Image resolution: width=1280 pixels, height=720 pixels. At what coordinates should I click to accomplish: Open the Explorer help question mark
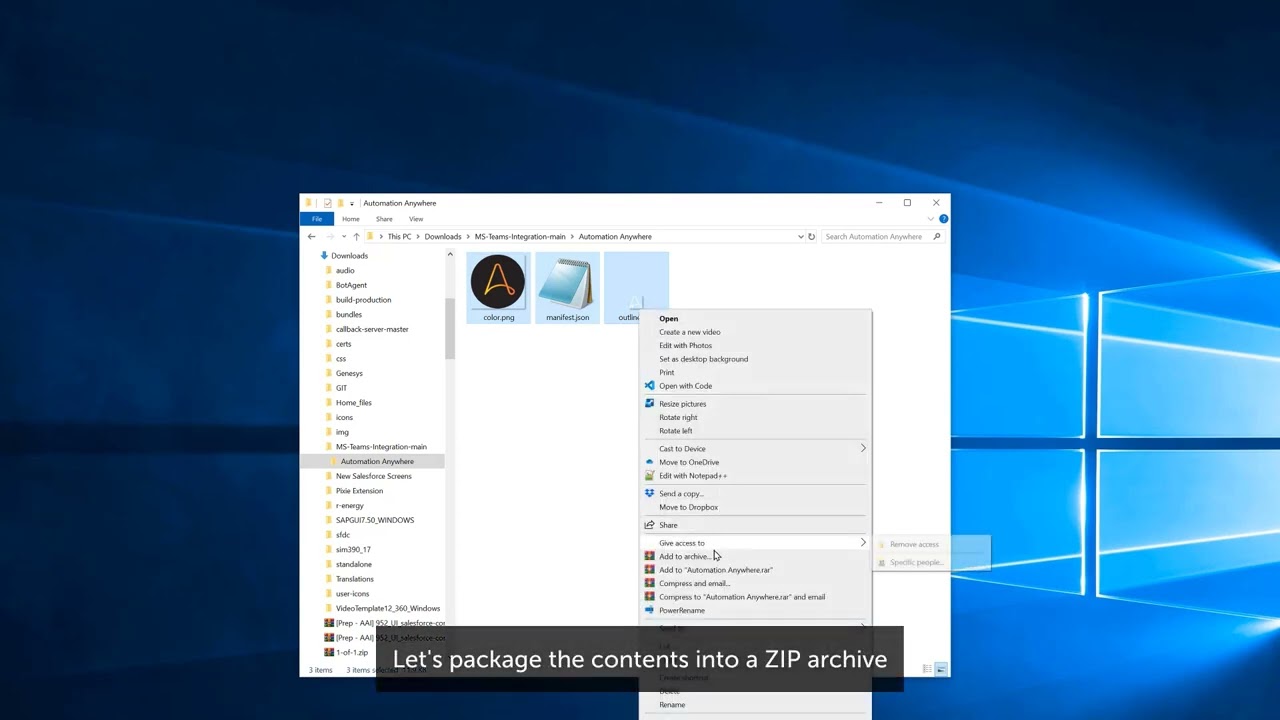coord(943,219)
